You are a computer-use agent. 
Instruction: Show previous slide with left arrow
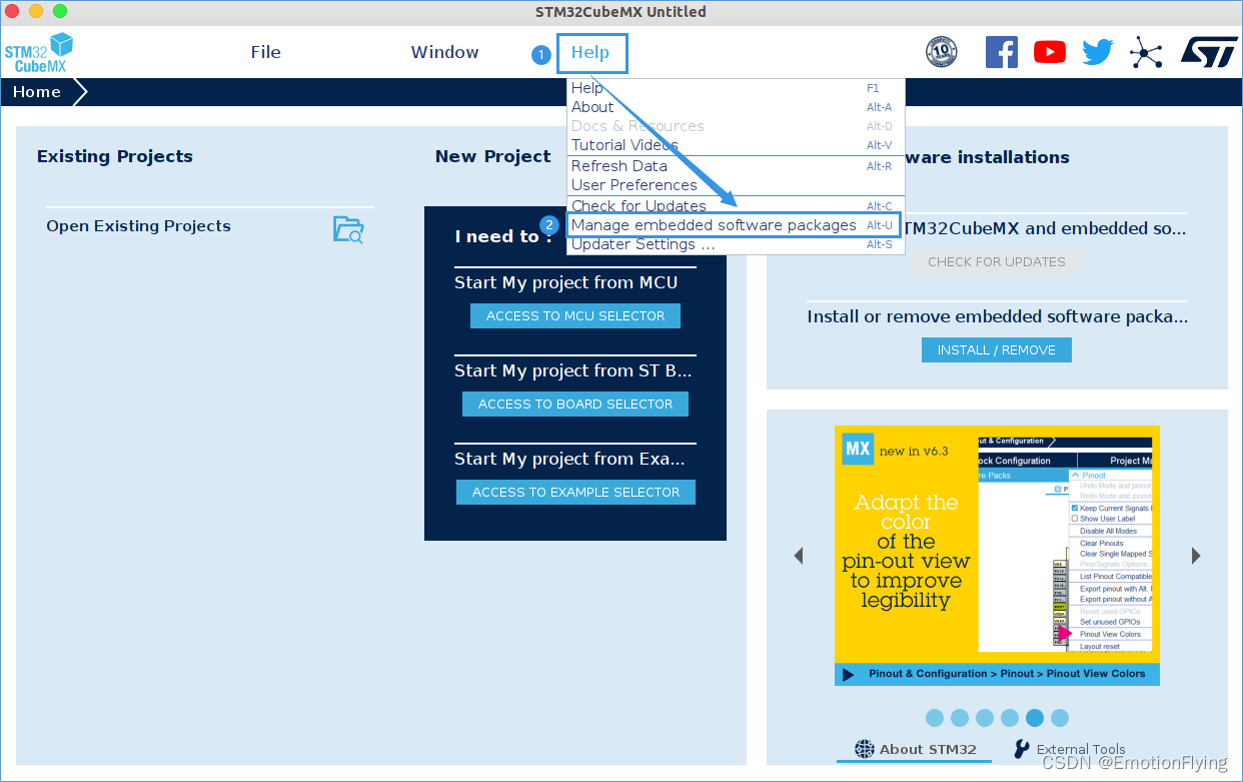[798, 555]
